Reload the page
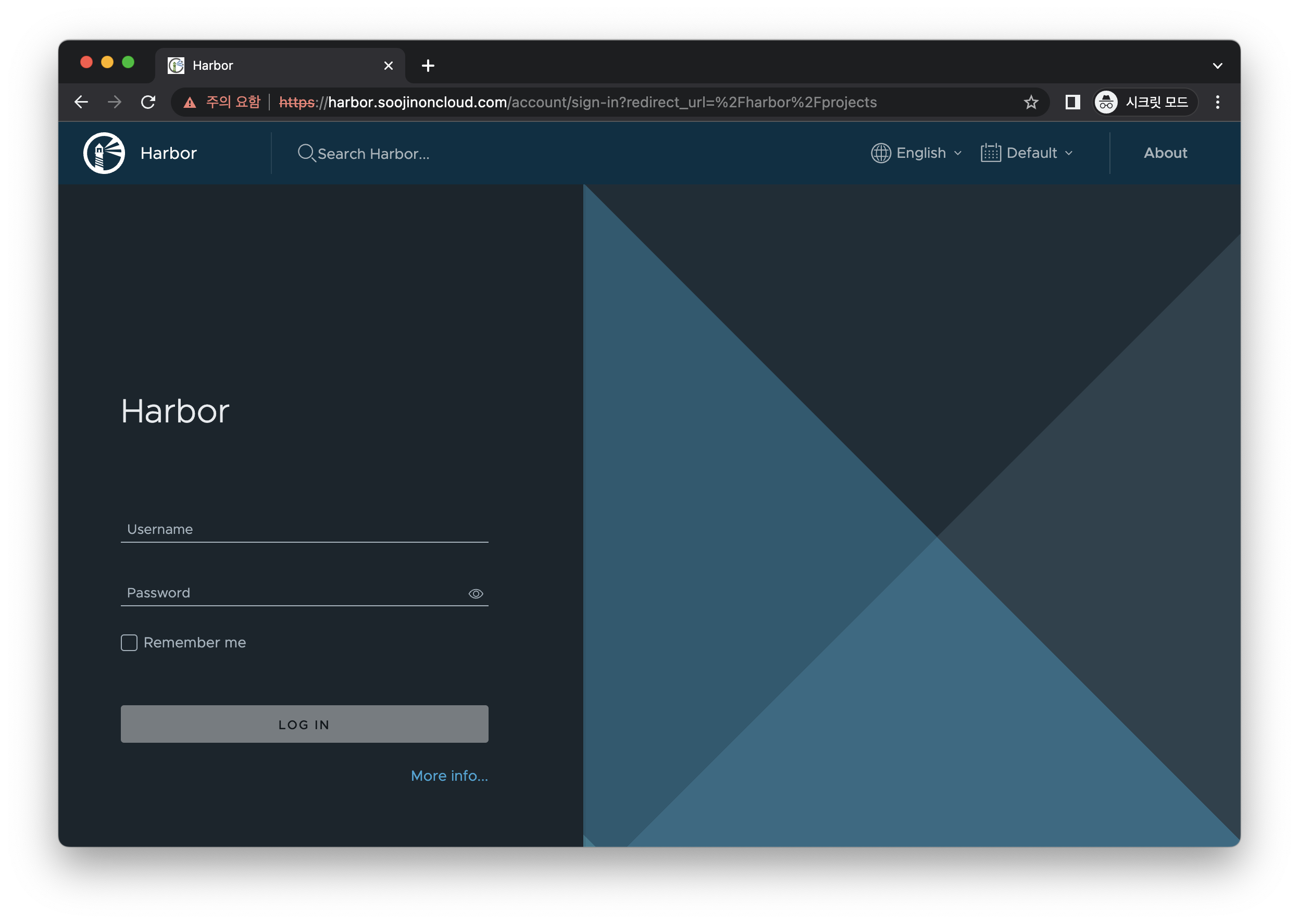Viewport: 1299px width, 924px height. coord(148,103)
